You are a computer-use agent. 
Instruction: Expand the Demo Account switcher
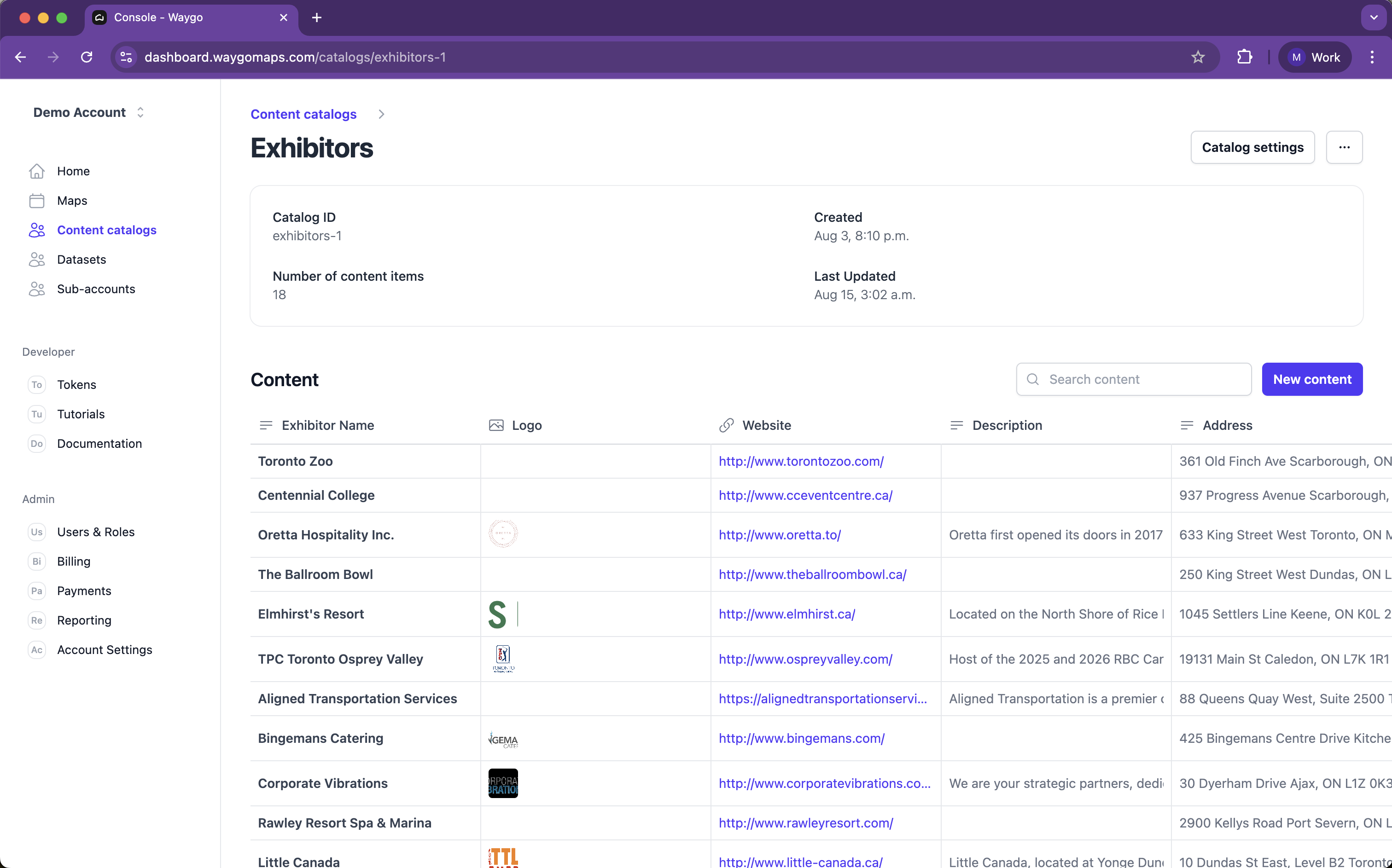pos(88,112)
